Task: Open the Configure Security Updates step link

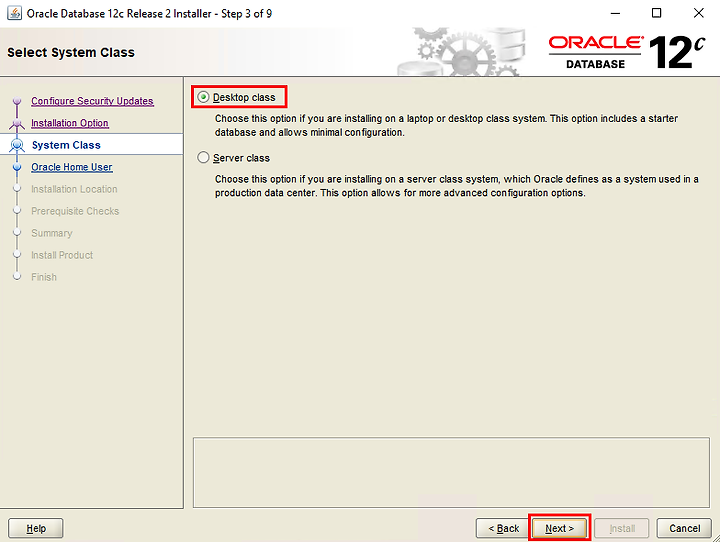Action: click(92, 101)
